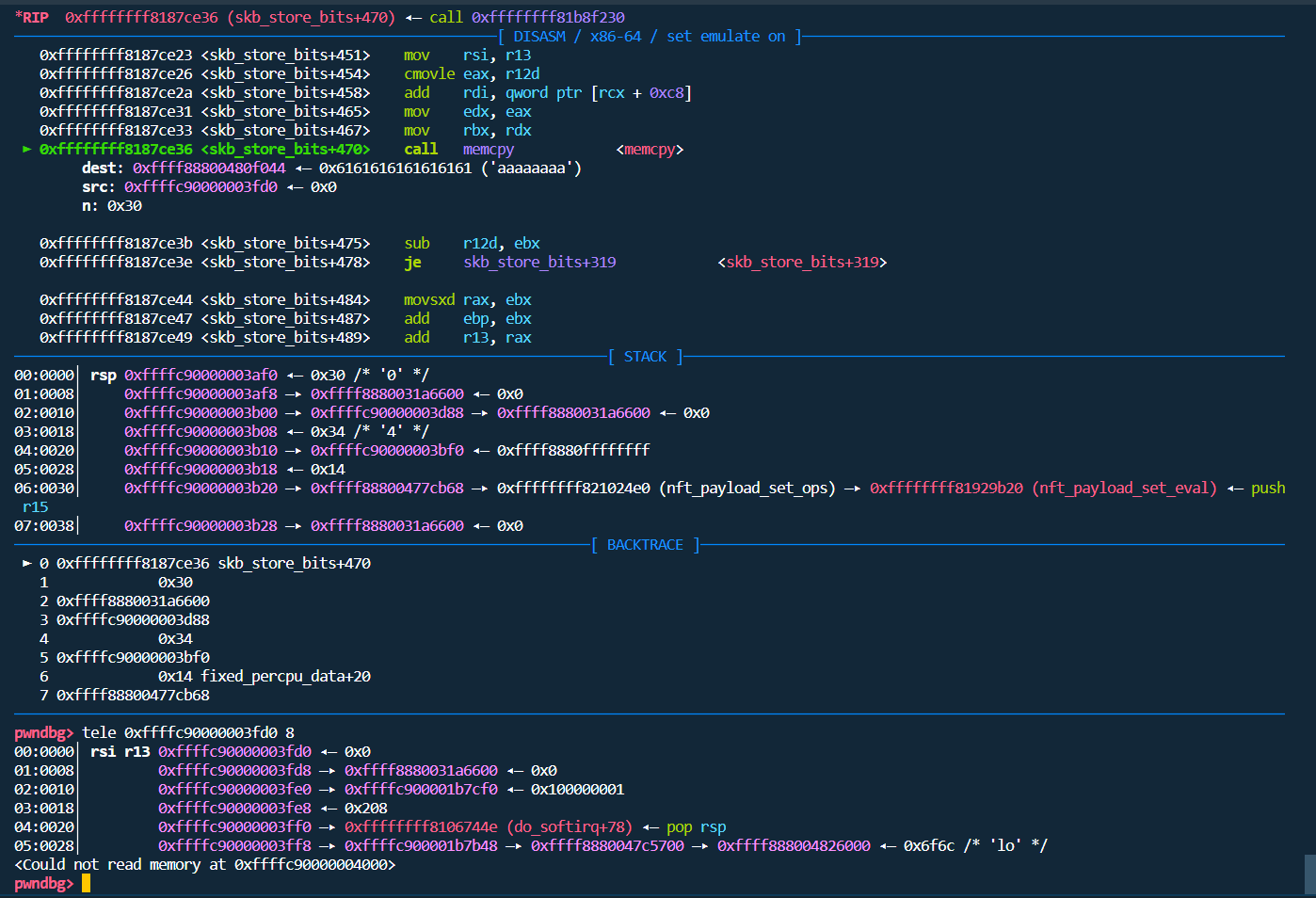This screenshot has height=898, width=1316.
Task: Click the do_softirq+78 symbol
Action: coord(570,826)
